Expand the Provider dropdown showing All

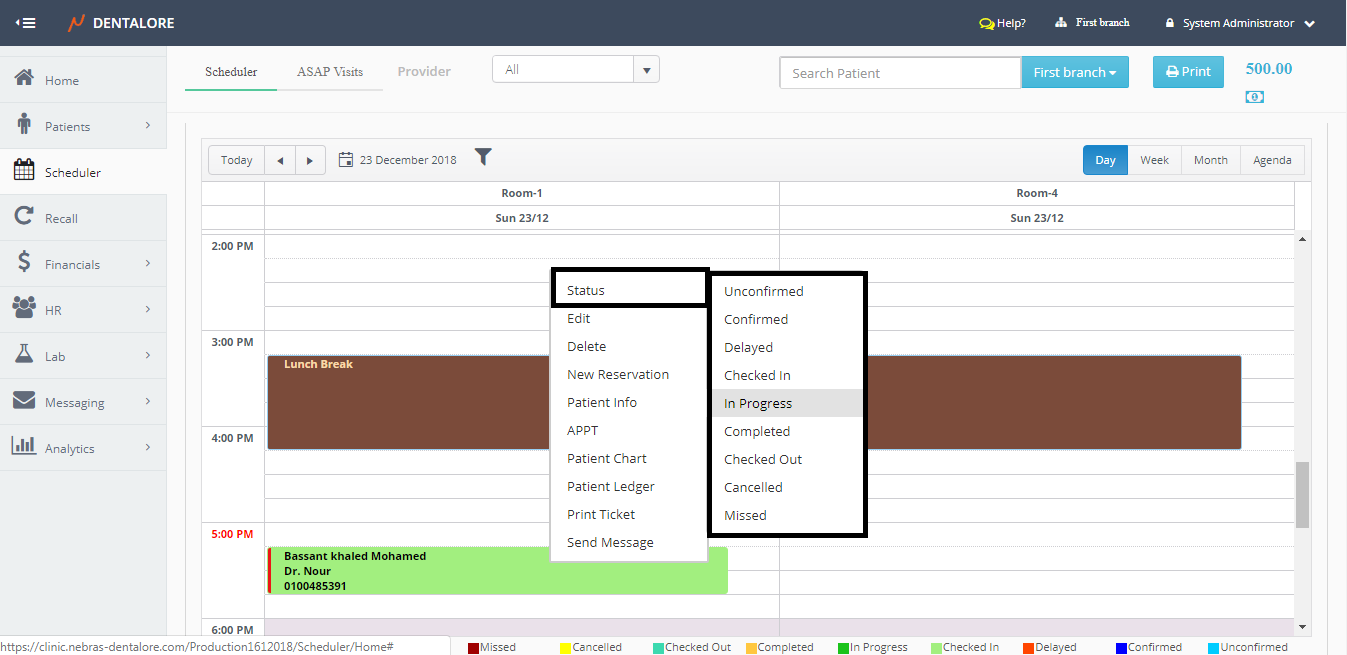tap(646, 70)
